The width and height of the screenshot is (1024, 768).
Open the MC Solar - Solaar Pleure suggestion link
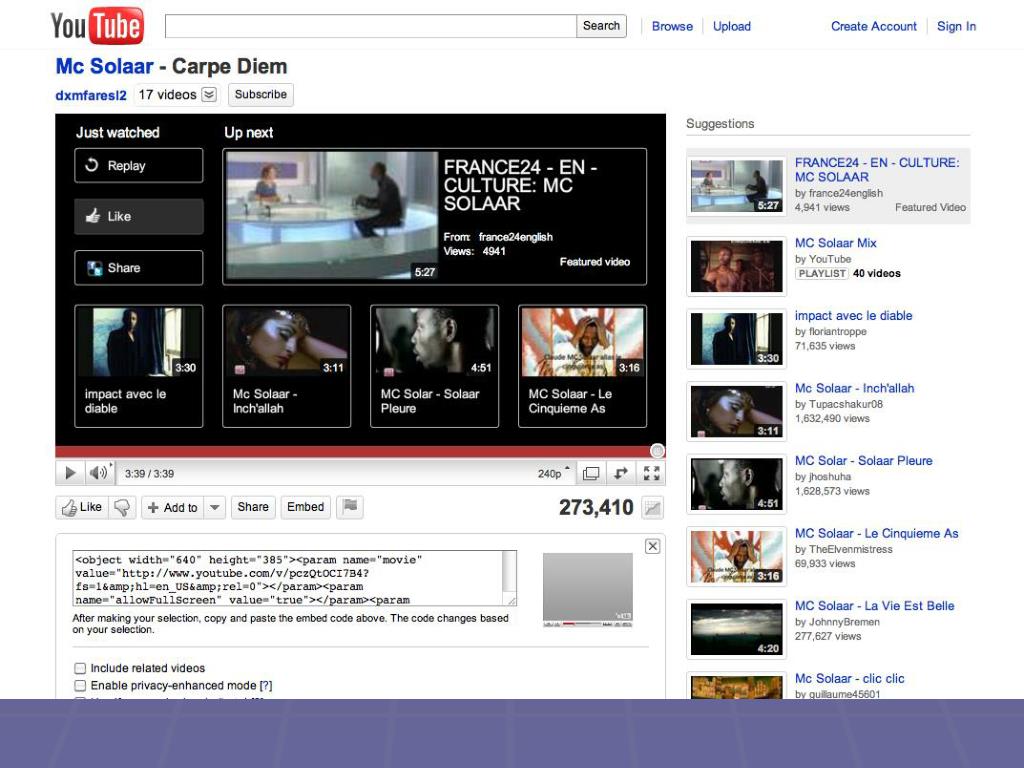point(863,460)
